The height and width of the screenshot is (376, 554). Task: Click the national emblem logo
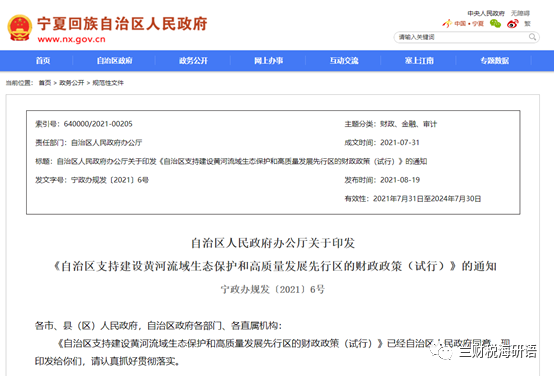point(20,28)
